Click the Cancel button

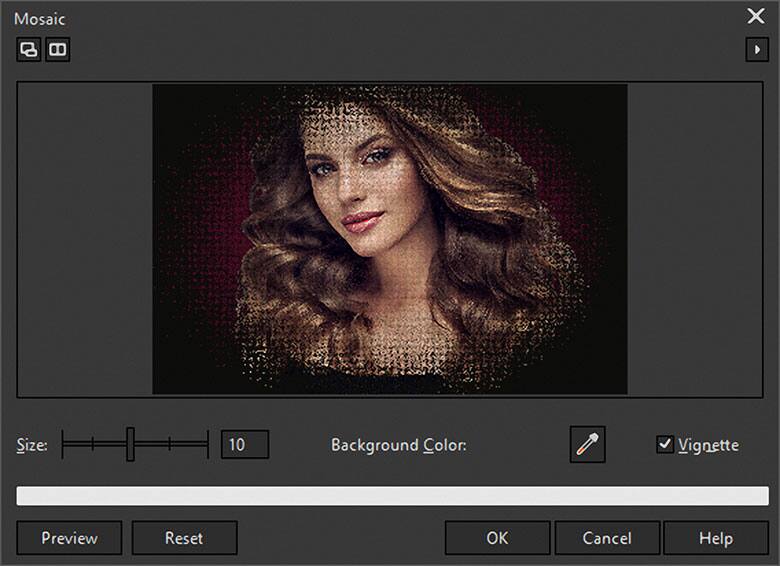click(607, 538)
